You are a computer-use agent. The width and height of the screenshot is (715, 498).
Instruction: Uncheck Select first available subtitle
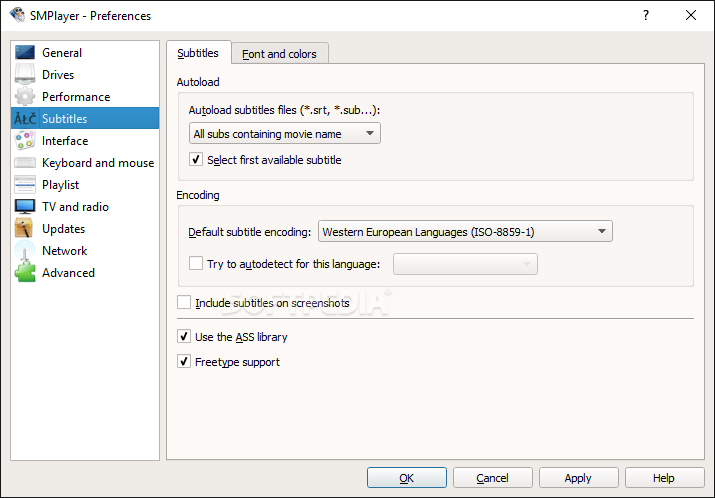point(196,160)
